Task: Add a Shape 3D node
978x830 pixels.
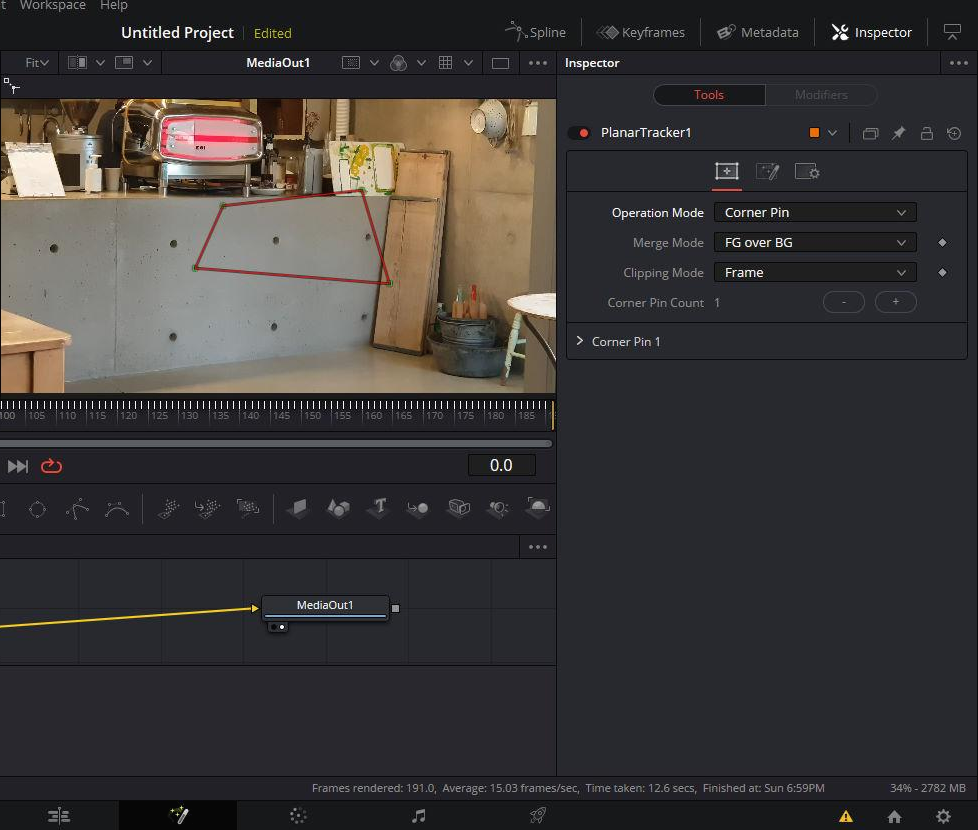Action: point(339,509)
